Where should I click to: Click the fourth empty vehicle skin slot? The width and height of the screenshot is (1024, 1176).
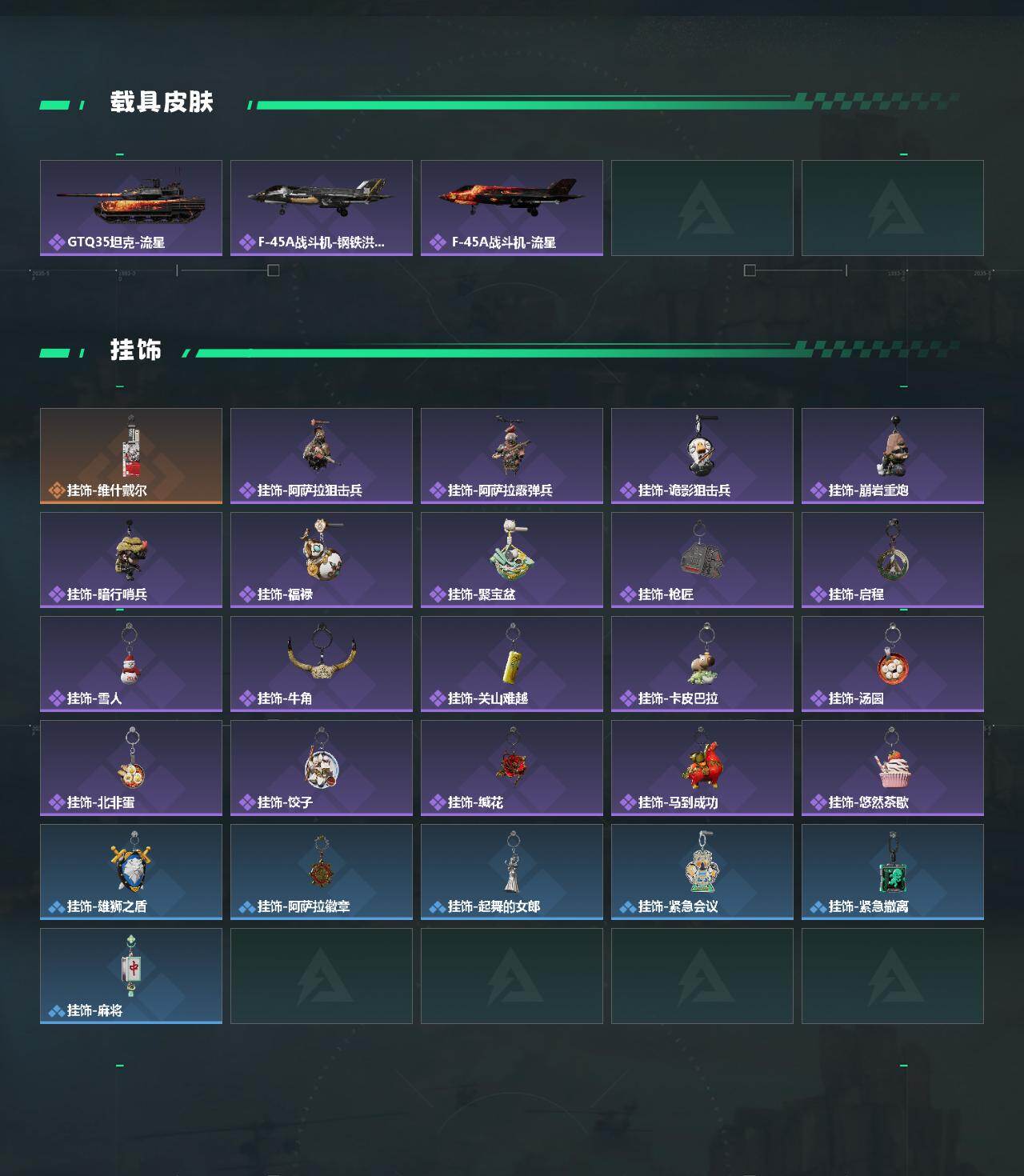(x=702, y=208)
